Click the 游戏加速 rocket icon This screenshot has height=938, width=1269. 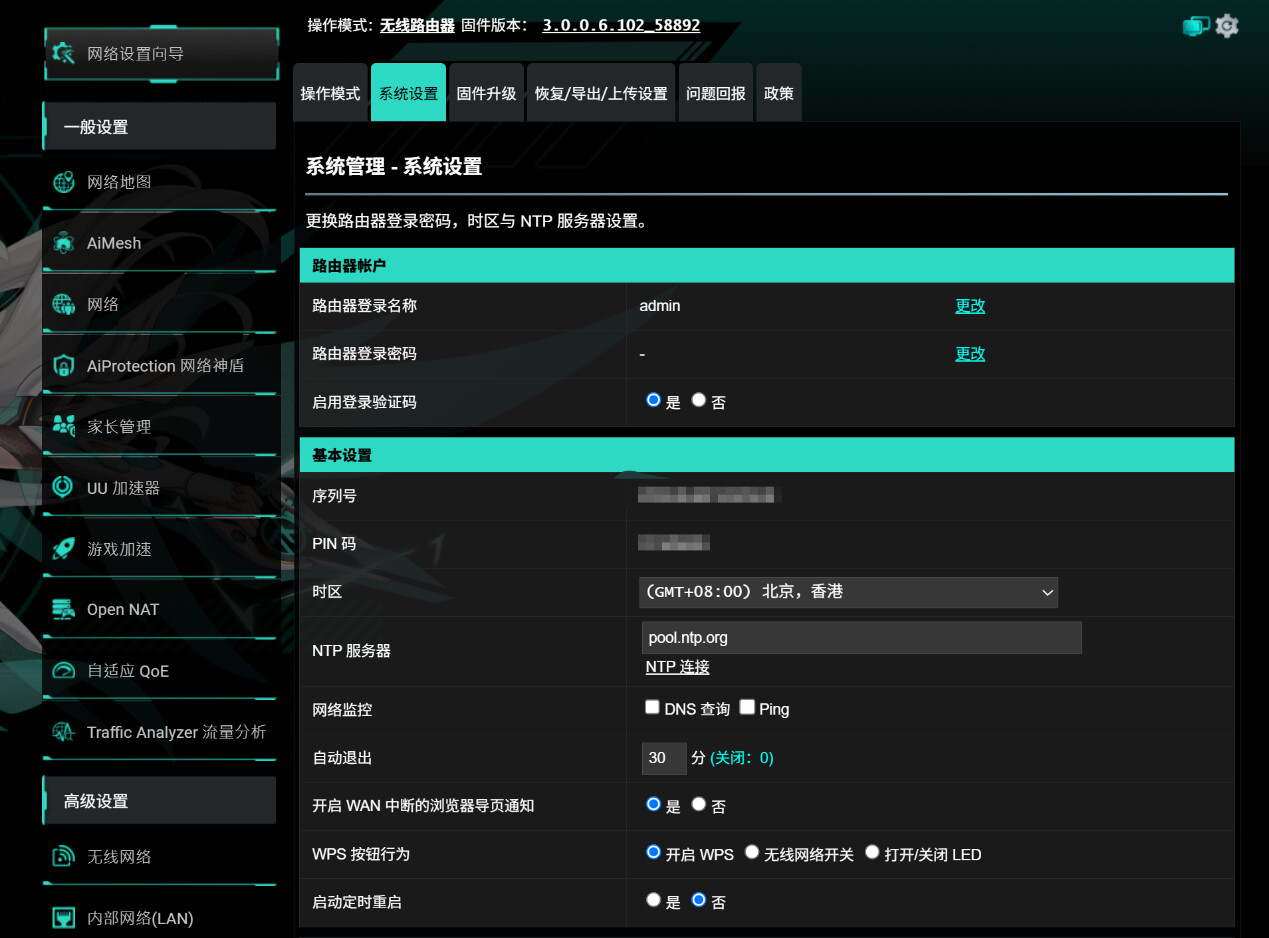64,548
